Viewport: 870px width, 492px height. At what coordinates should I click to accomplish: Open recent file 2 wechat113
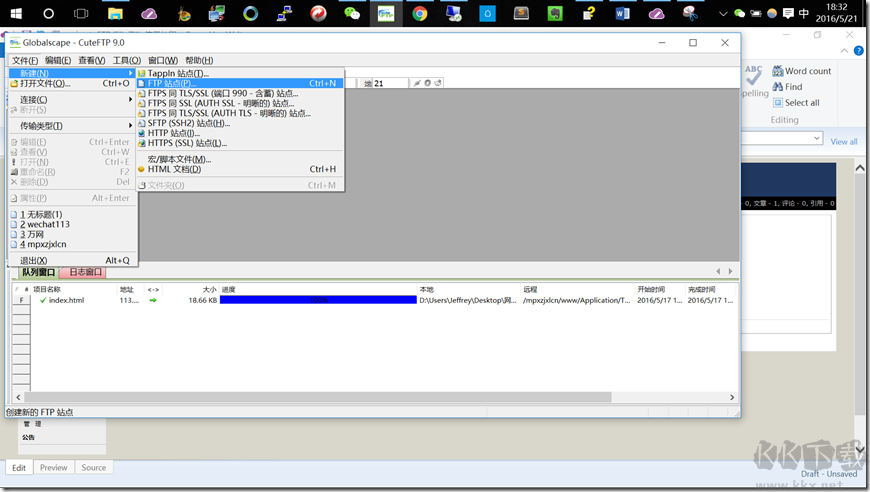tap(72, 224)
